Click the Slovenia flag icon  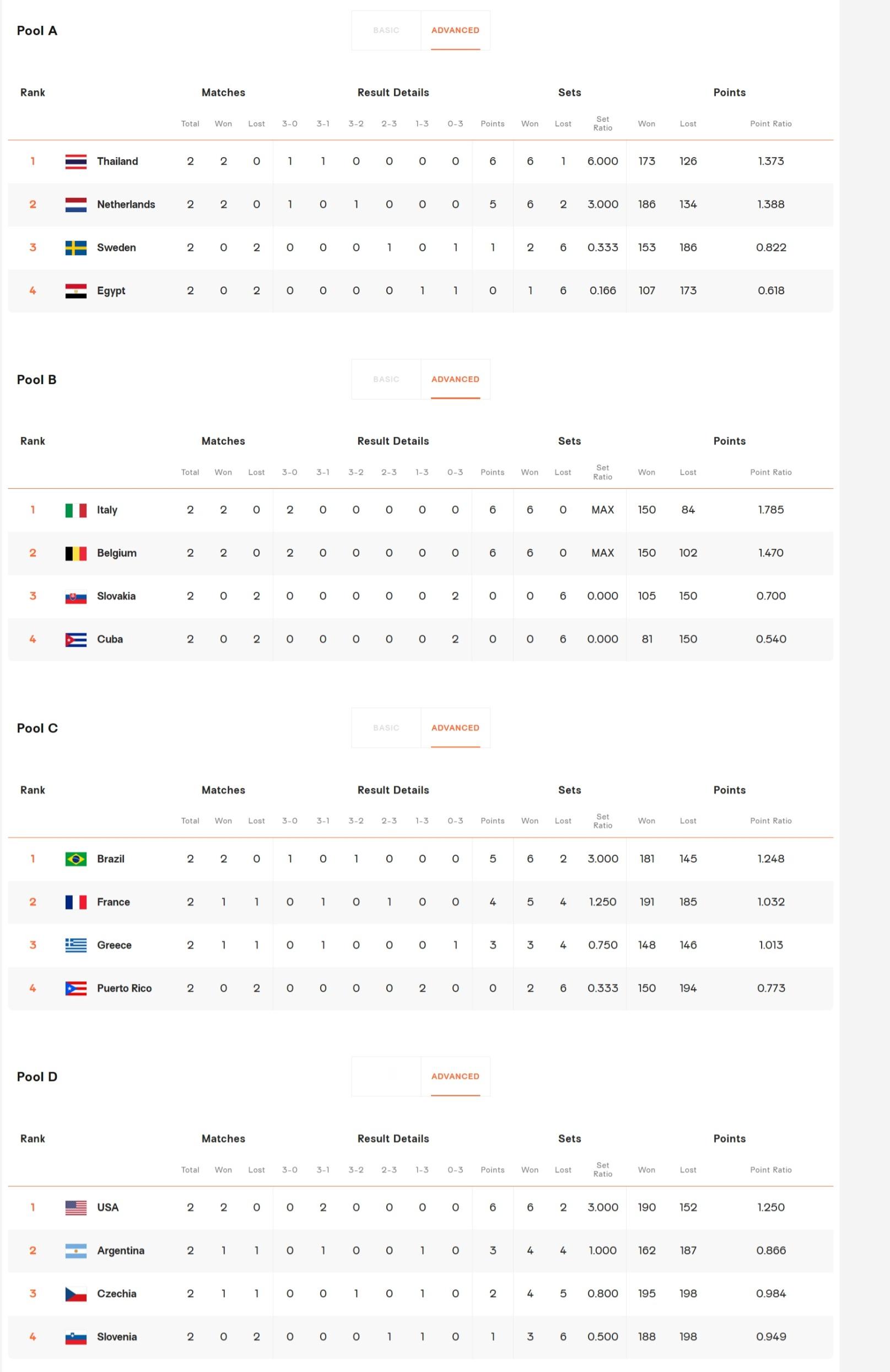76,1337
